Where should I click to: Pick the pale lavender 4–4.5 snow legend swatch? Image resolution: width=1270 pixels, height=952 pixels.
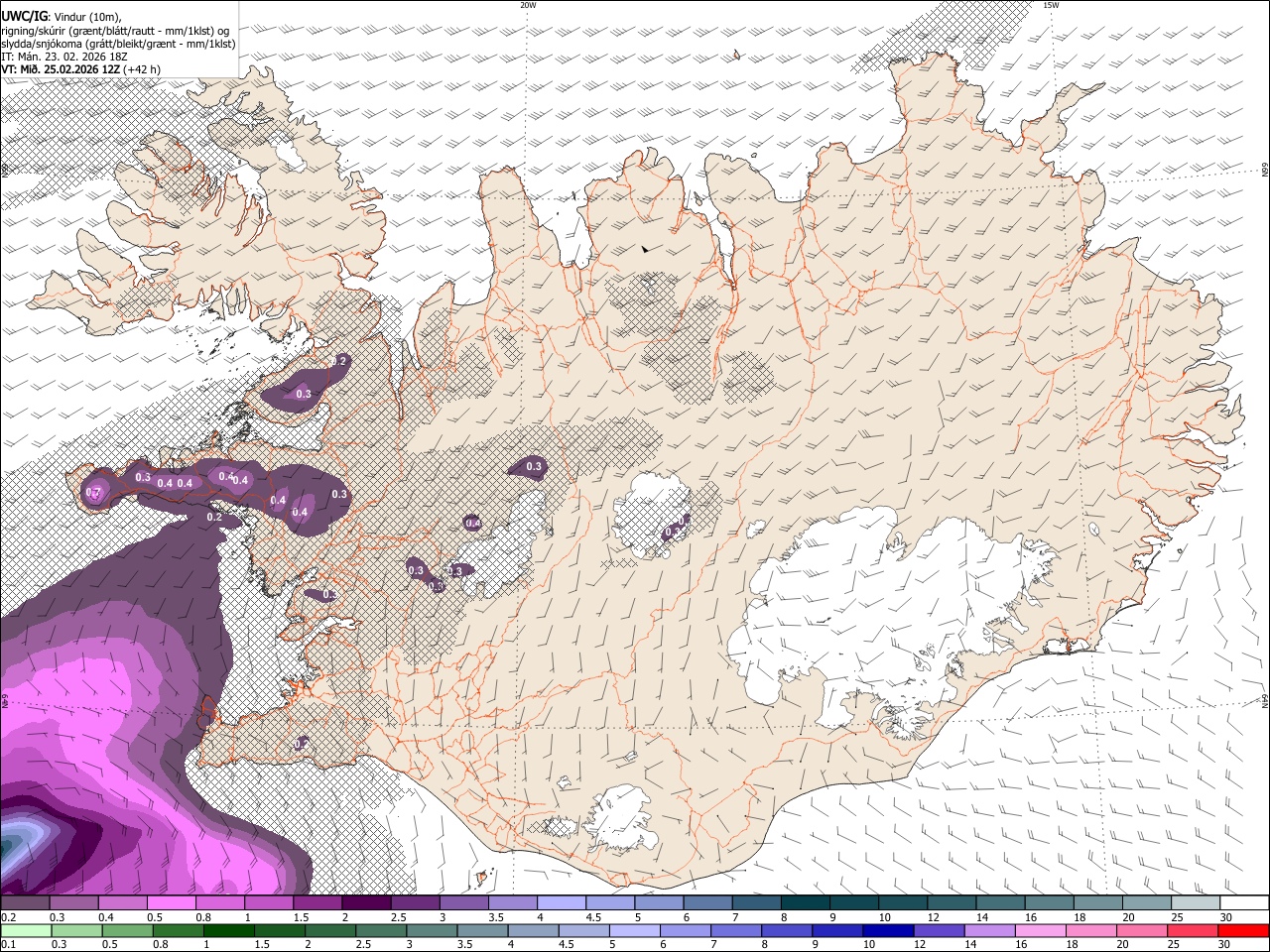pyautogui.click(x=562, y=903)
